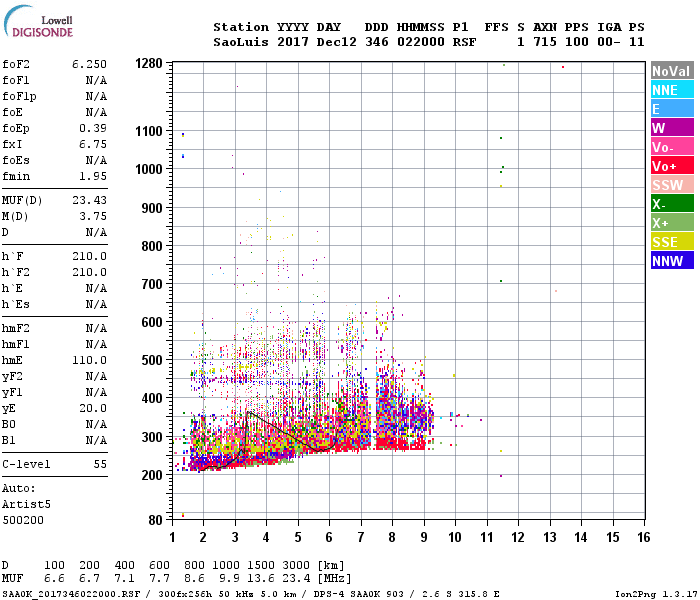Click the date Dec12 in header
700x600 pixels.
click(x=337, y=42)
